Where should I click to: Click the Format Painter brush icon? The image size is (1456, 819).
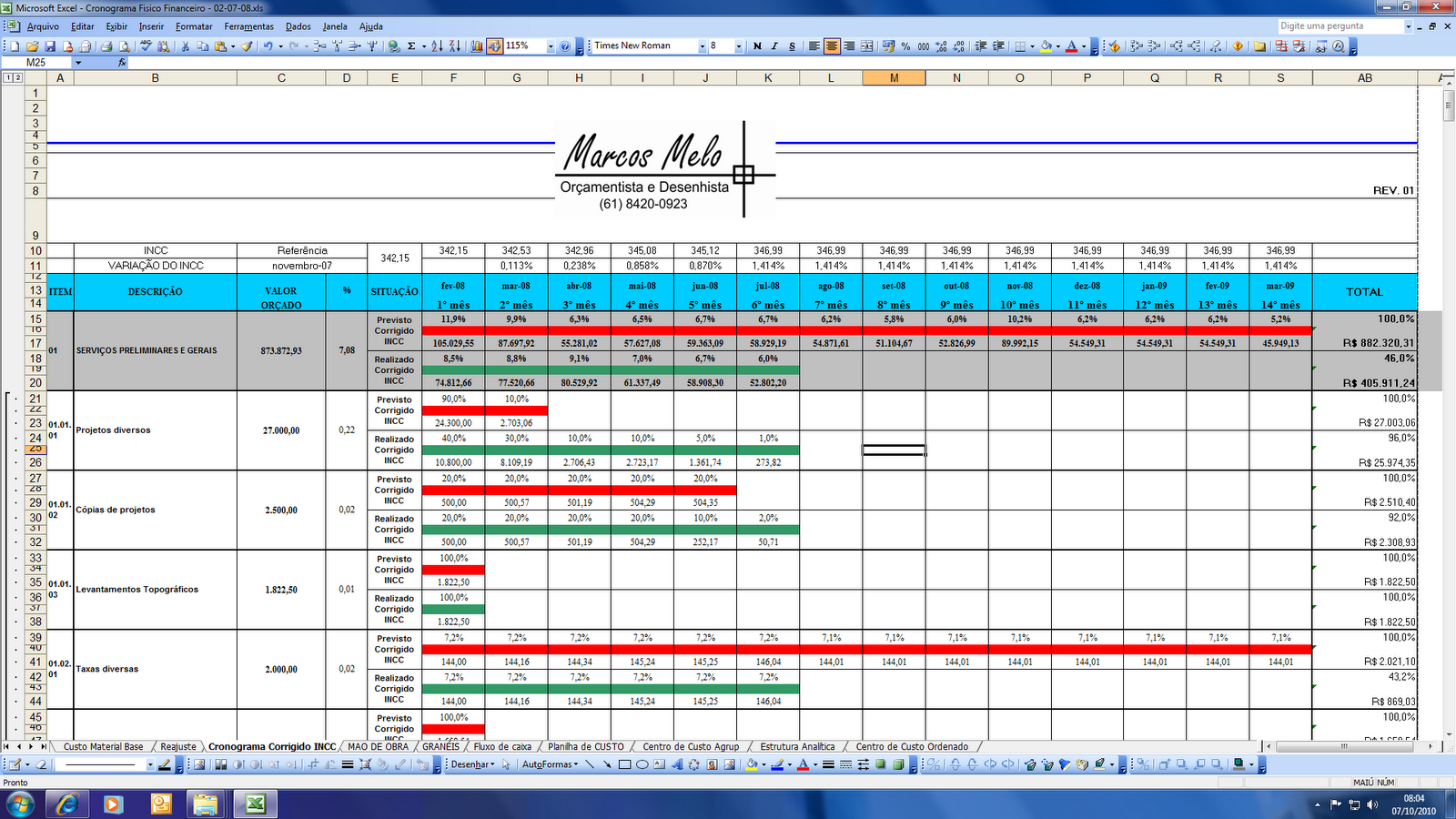pos(247,45)
